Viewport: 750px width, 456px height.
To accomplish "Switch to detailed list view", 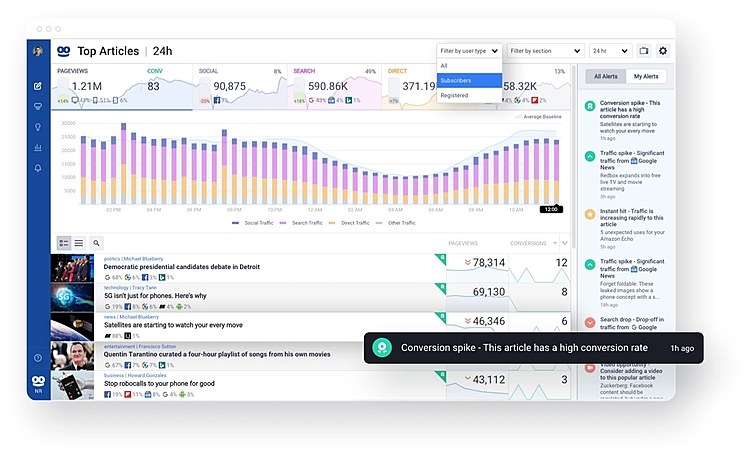I will (x=64, y=243).
